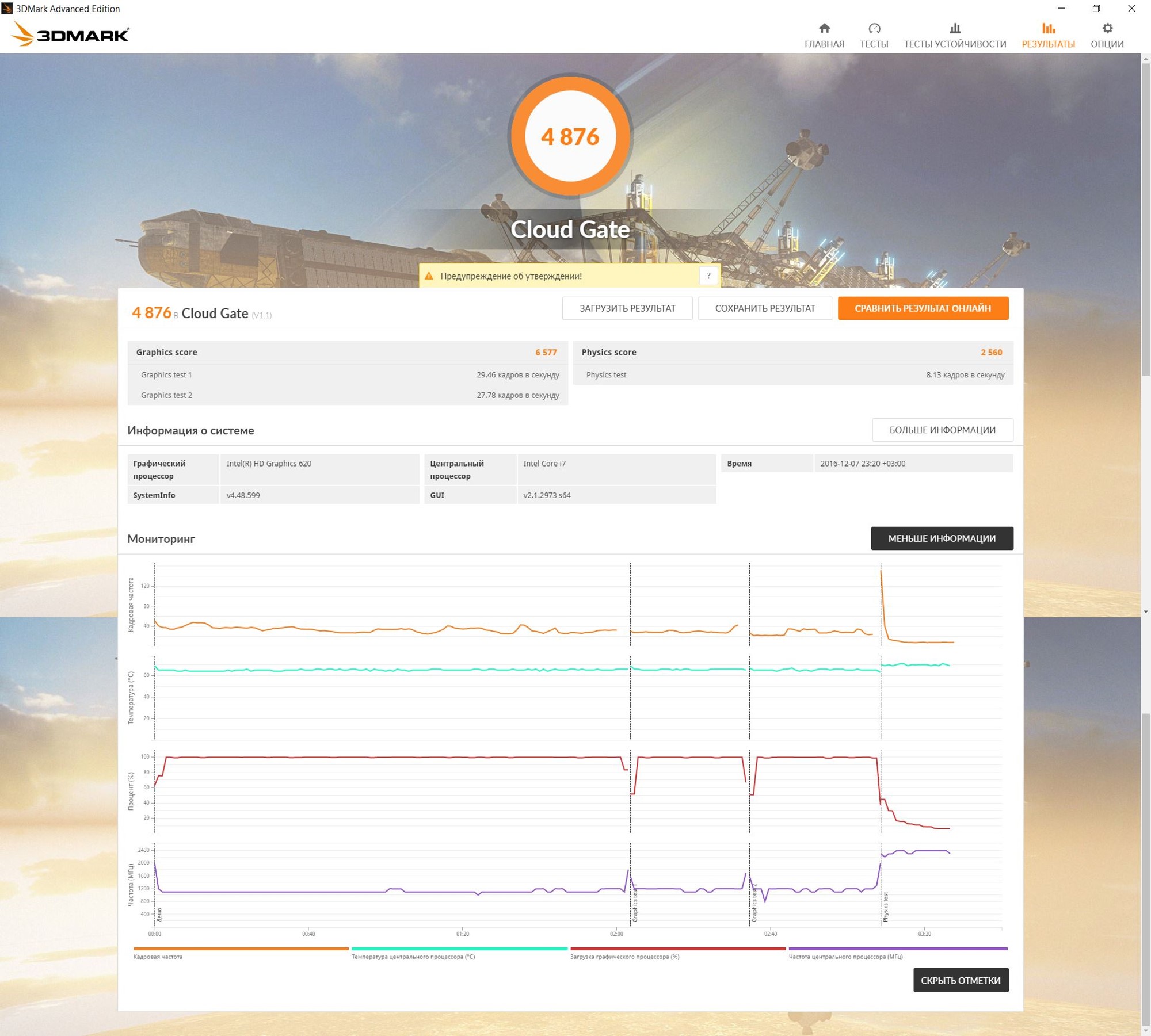The height and width of the screenshot is (1036, 1151).
Task: Select the РЕЗУЛЬТАТЫ tab
Action: 1048,36
